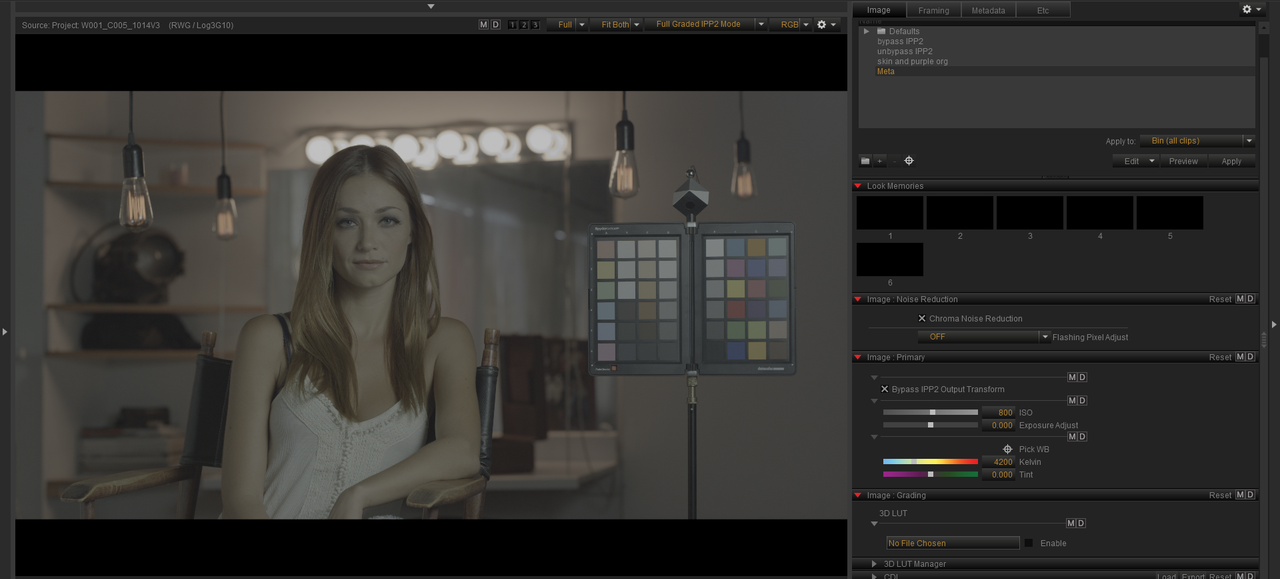The image size is (1280, 579).
Task: Click the M button above the Kelvin section
Action: pos(1072,437)
